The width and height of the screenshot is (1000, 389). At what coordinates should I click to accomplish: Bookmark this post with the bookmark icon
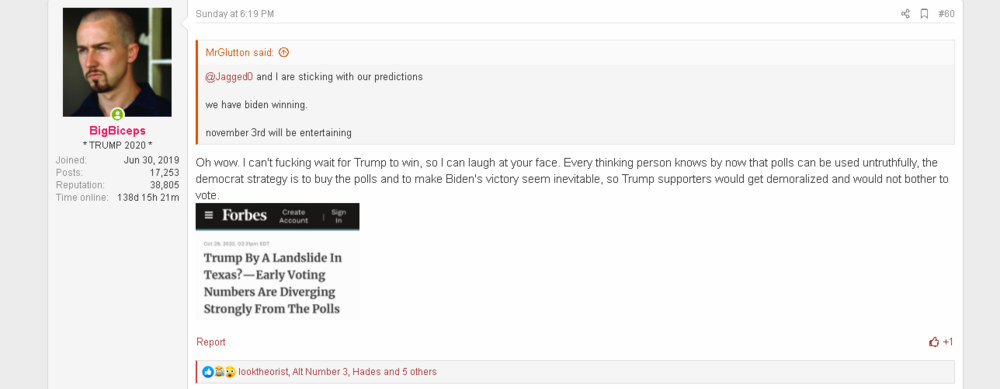point(924,14)
